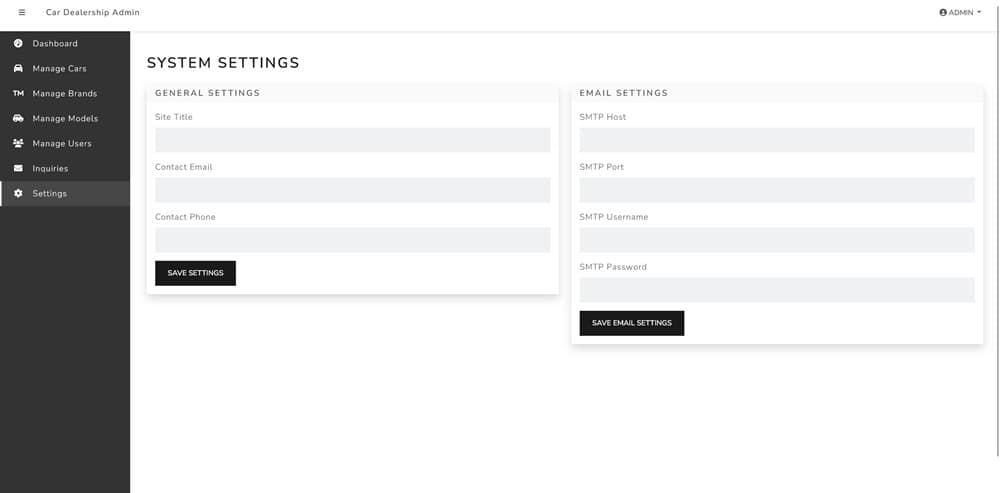
Task: Focus the SMTP Port field
Action: (776, 190)
